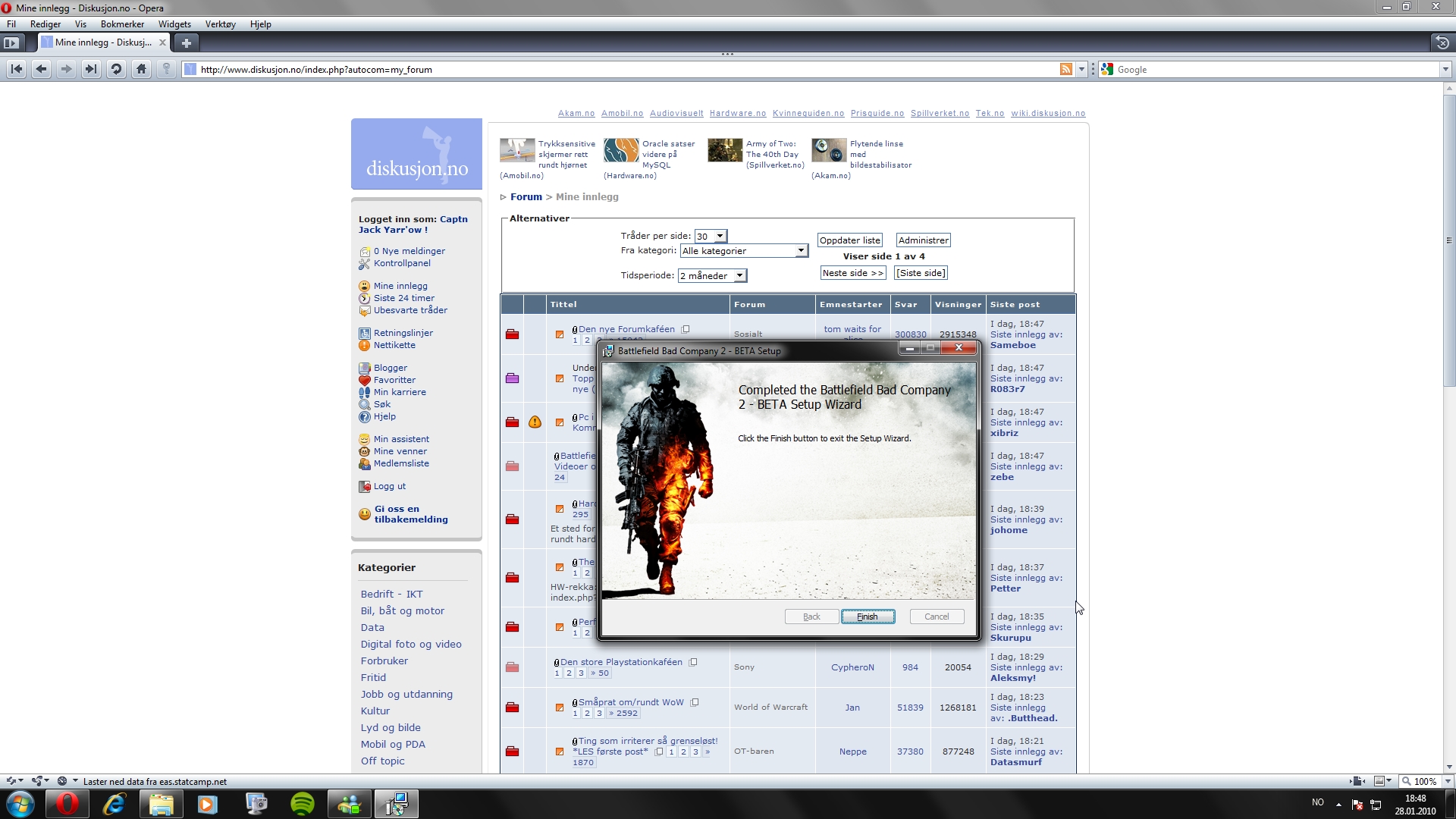Click the Medlemsliste icon
This screenshot has width=1456, height=819.
(x=365, y=463)
